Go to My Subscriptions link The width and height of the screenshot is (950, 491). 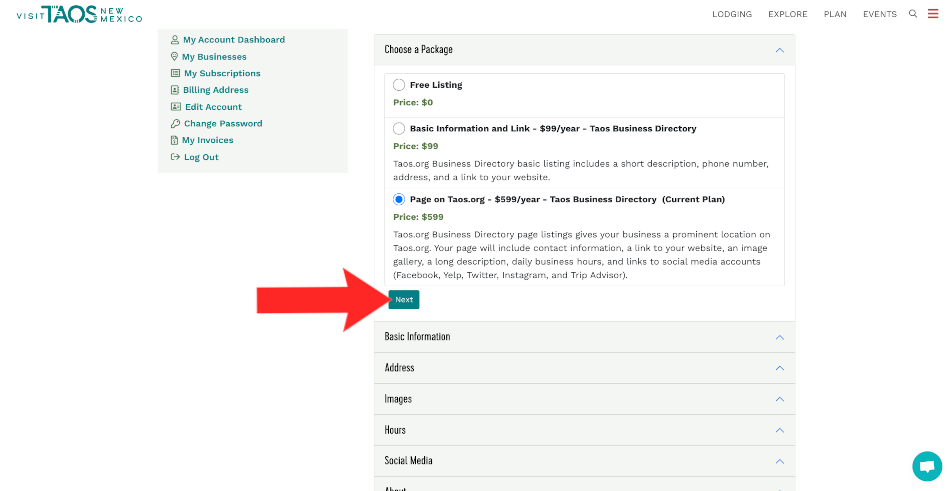(x=222, y=73)
